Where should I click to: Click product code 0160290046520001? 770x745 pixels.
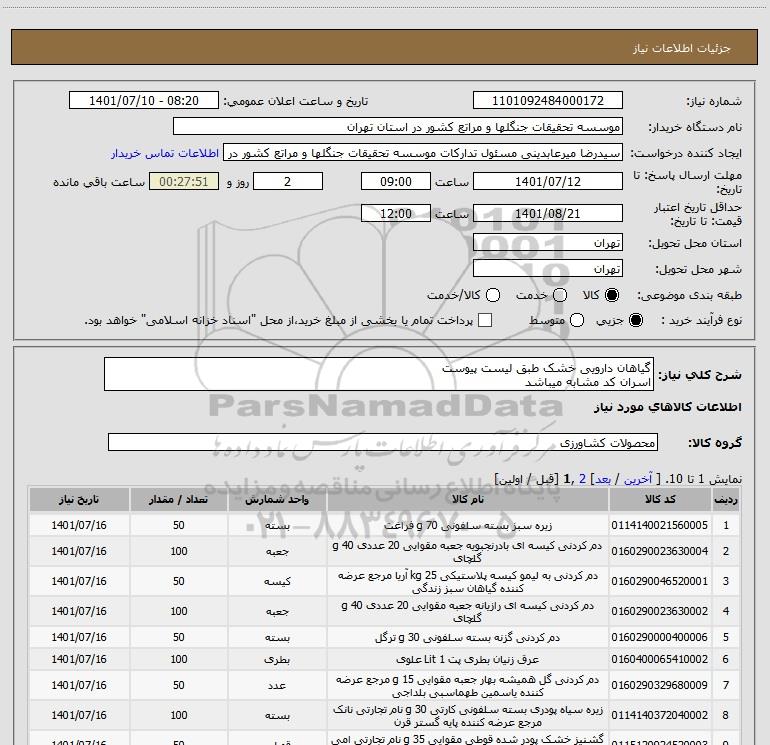[x=660, y=581]
